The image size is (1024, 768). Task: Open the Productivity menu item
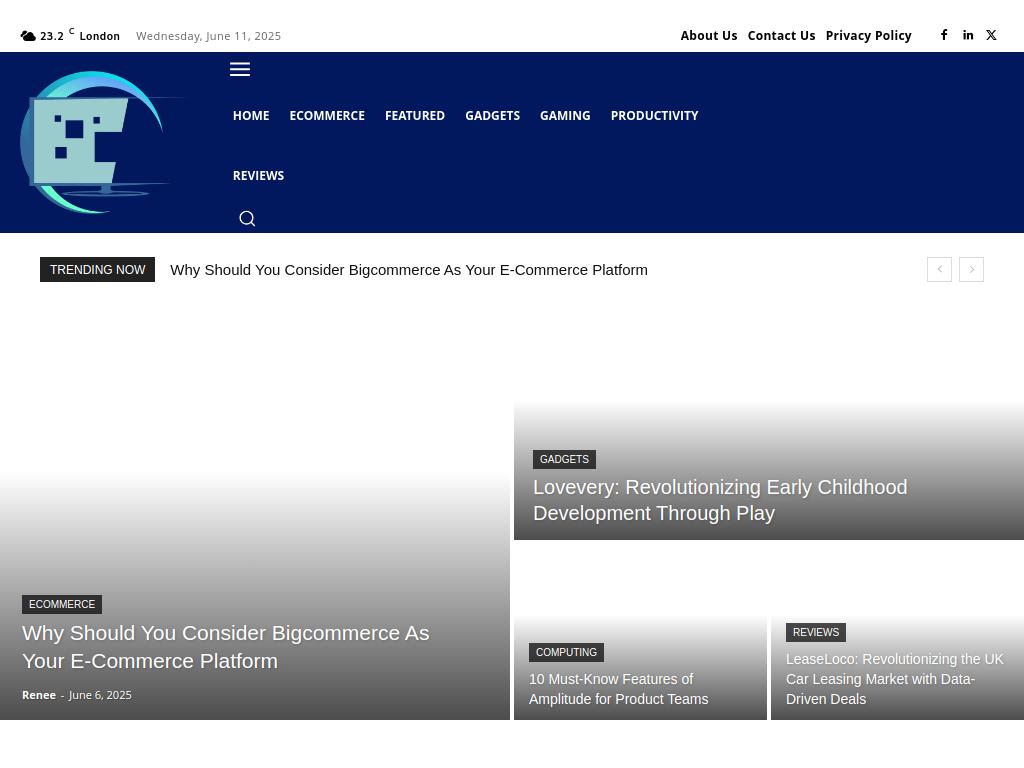[654, 116]
